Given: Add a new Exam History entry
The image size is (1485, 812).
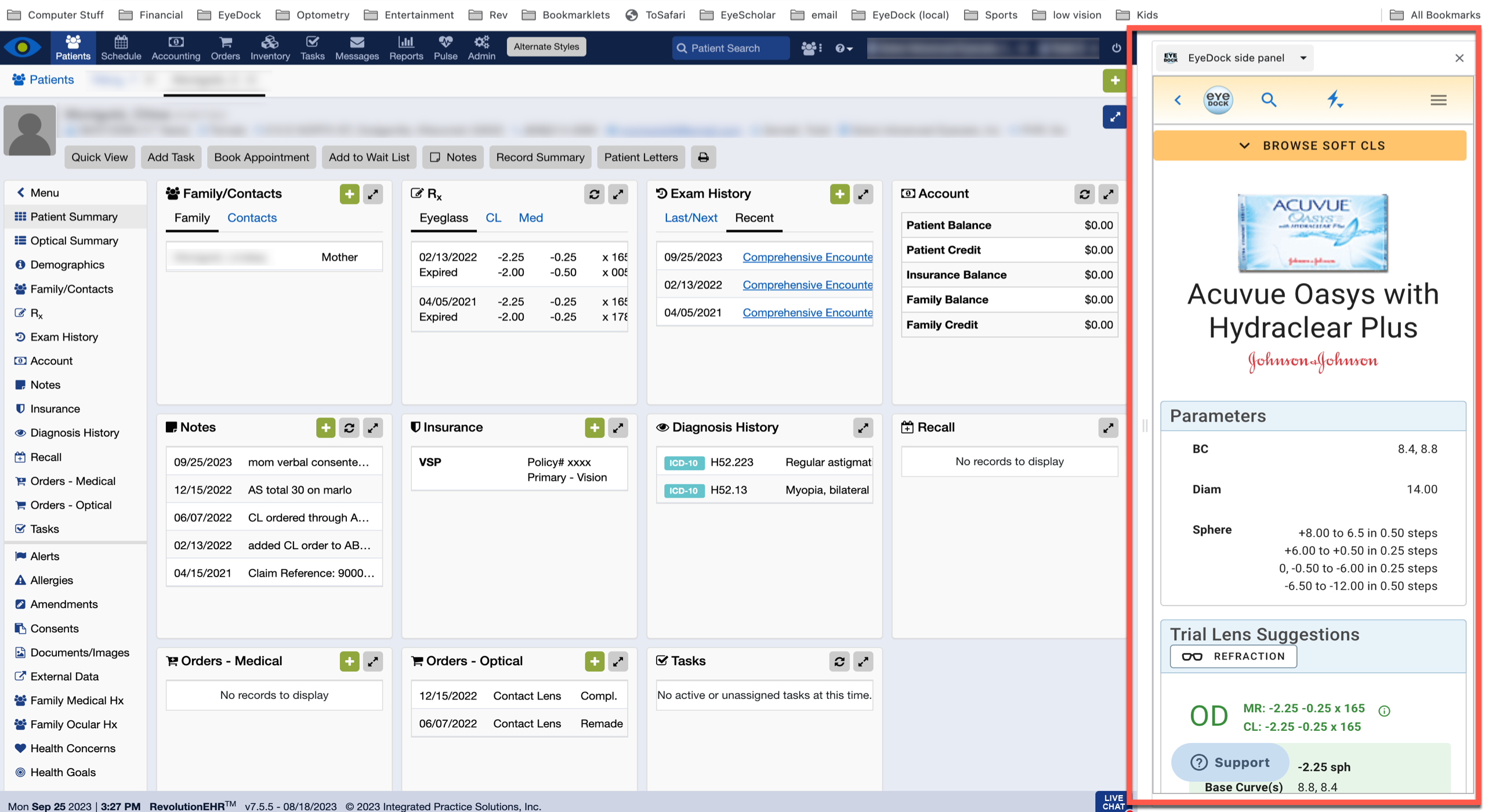Looking at the screenshot, I should point(839,194).
